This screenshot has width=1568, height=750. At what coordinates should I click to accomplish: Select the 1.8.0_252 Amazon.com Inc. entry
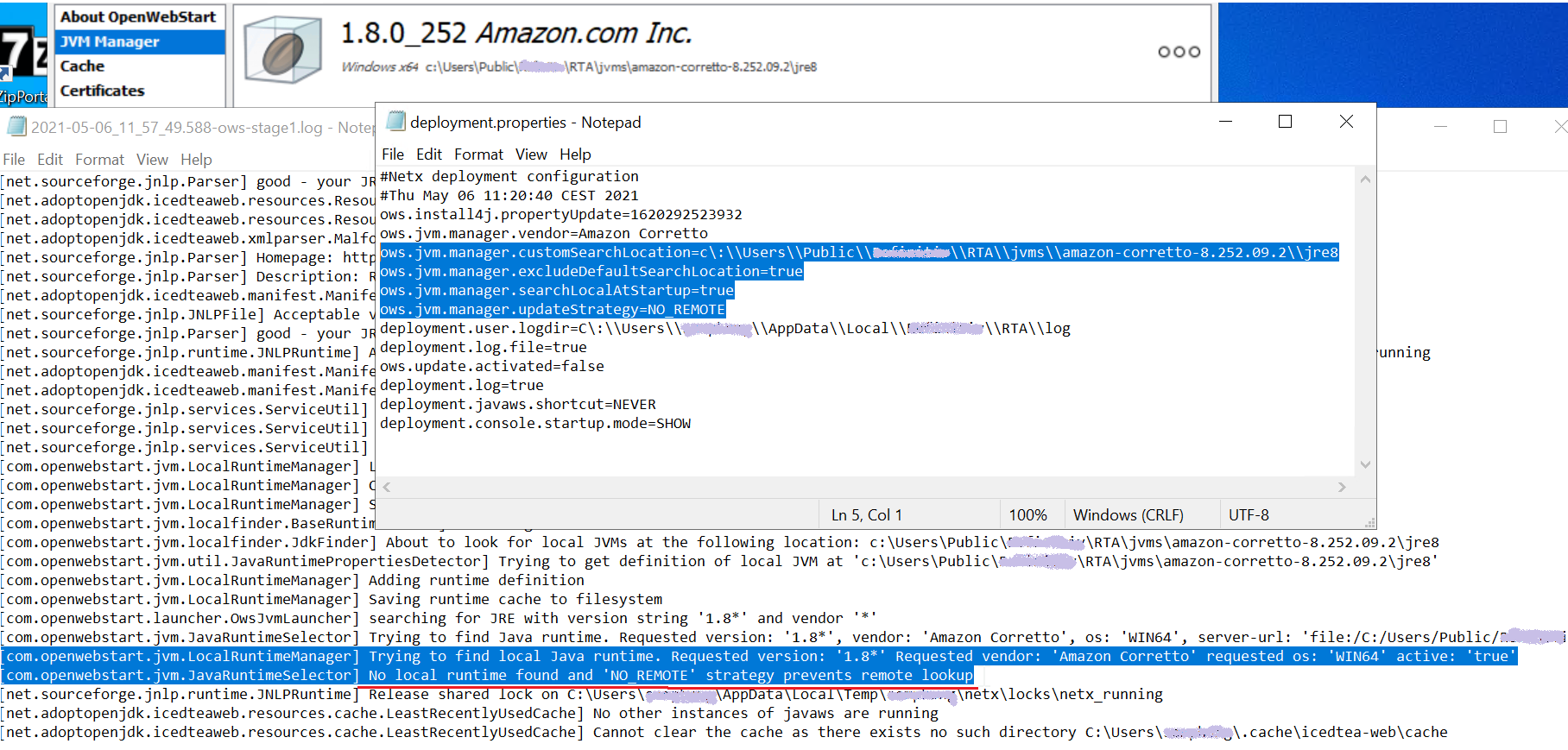pyautogui.click(x=722, y=54)
